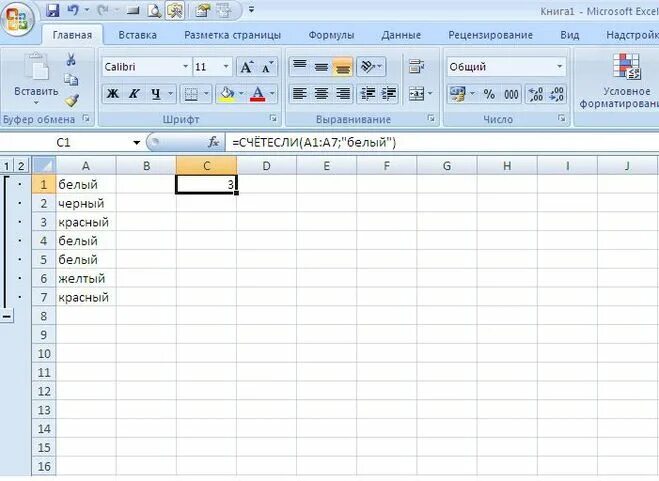Show outline level 2 button
Viewport: 659px width, 481px height.
pos(21,166)
